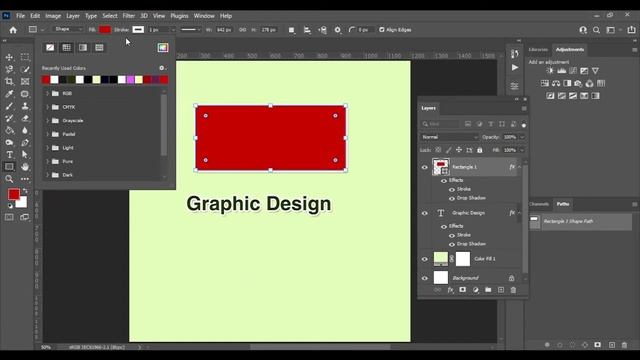Select the Clone Stamp tool

(x=25, y=106)
